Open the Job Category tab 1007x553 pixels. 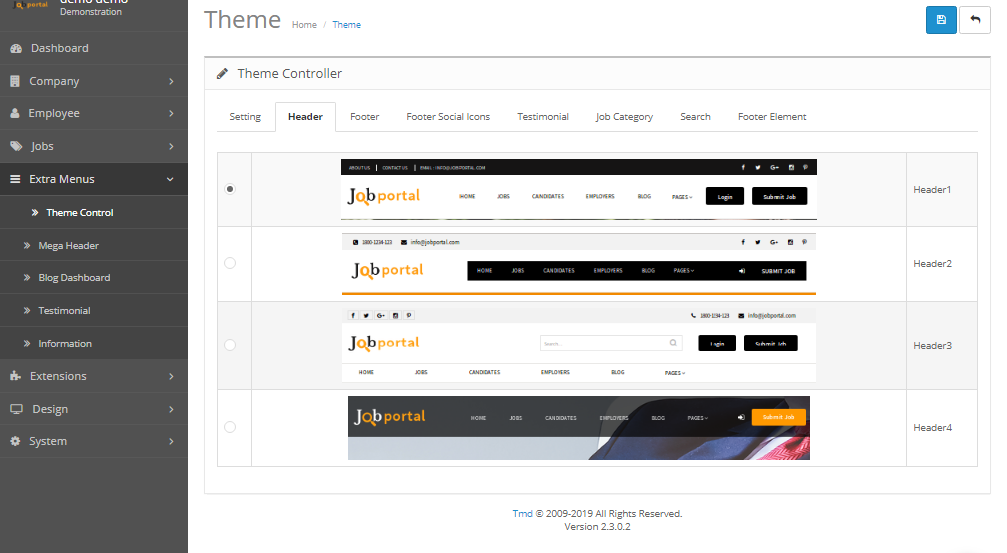[x=624, y=117]
